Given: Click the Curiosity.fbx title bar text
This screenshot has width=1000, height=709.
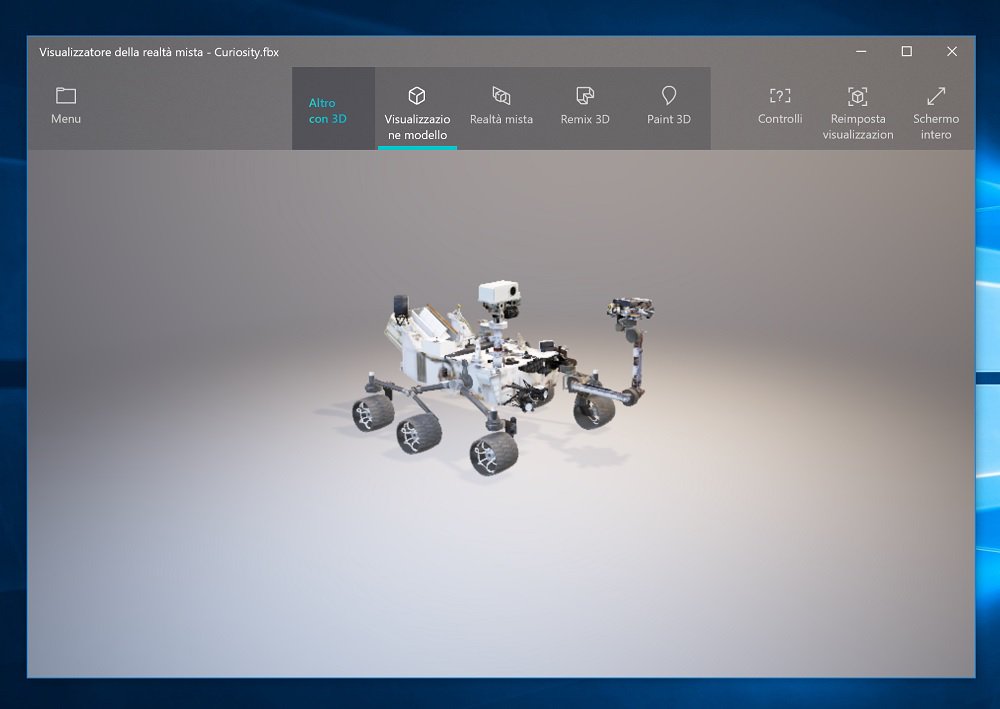Looking at the screenshot, I should click(157, 51).
